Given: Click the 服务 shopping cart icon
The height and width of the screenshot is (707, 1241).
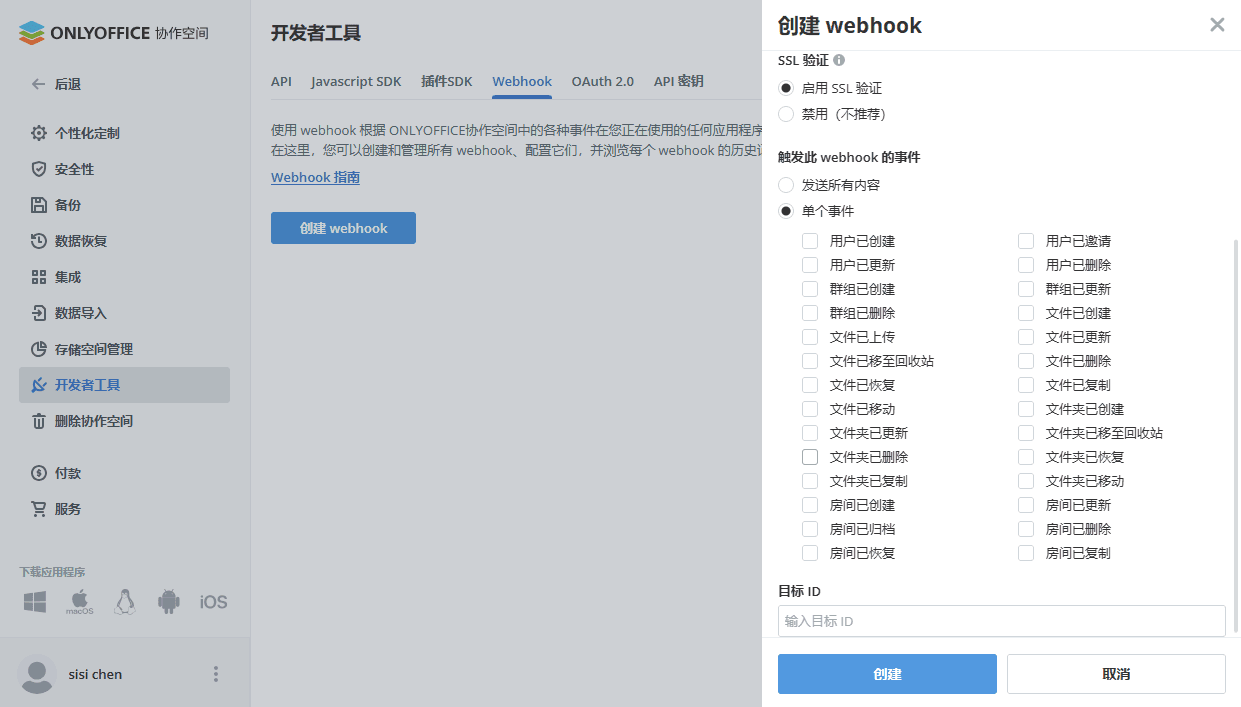Looking at the screenshot, I should 39,509.
